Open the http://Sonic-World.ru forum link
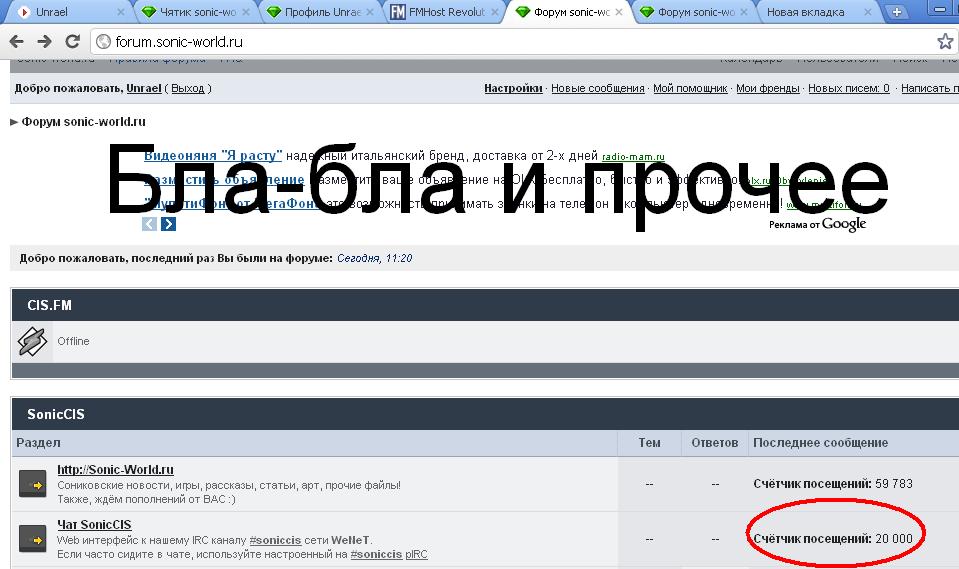959x569 pixels. coord(116,469)
